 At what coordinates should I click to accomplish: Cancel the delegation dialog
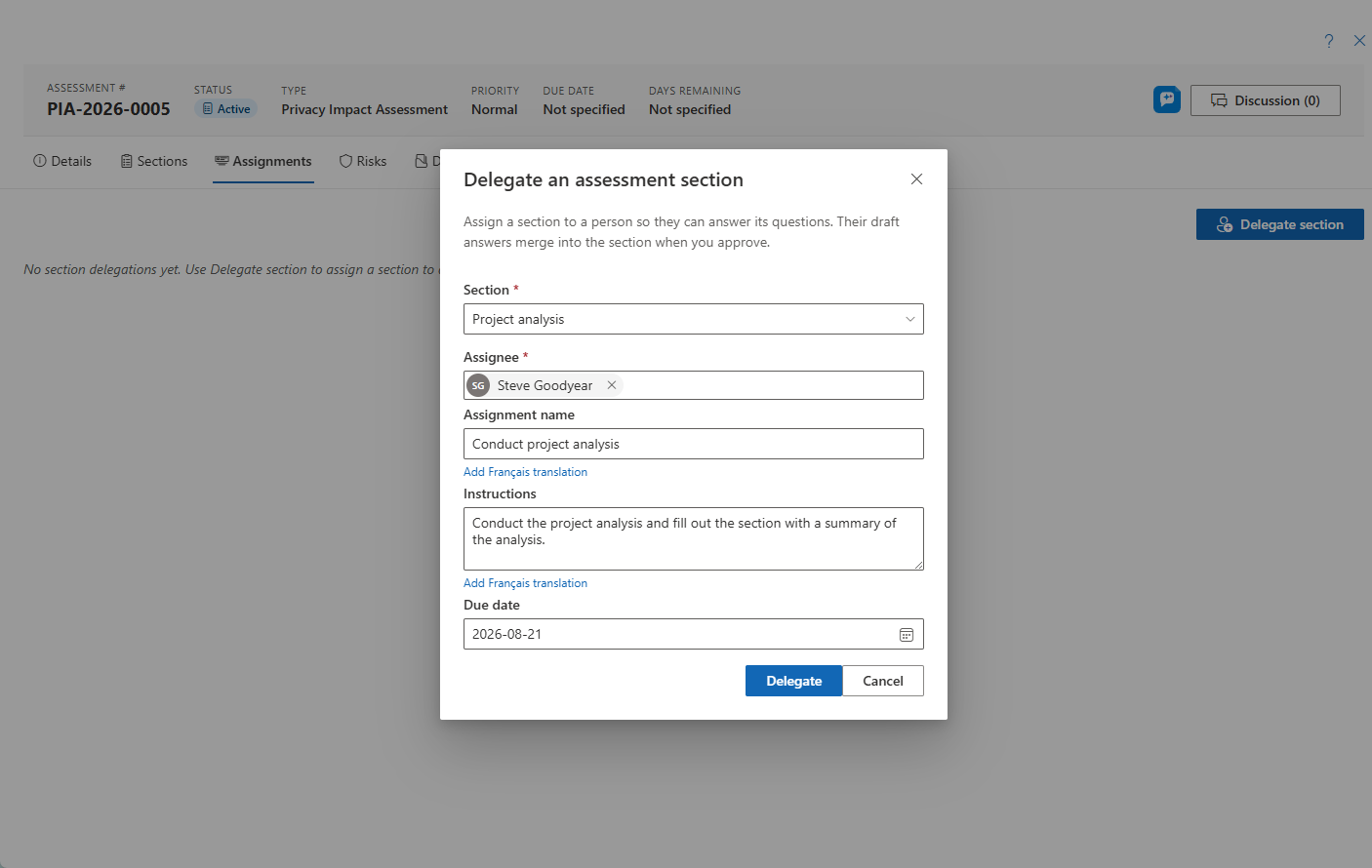[x=883, y=681]
